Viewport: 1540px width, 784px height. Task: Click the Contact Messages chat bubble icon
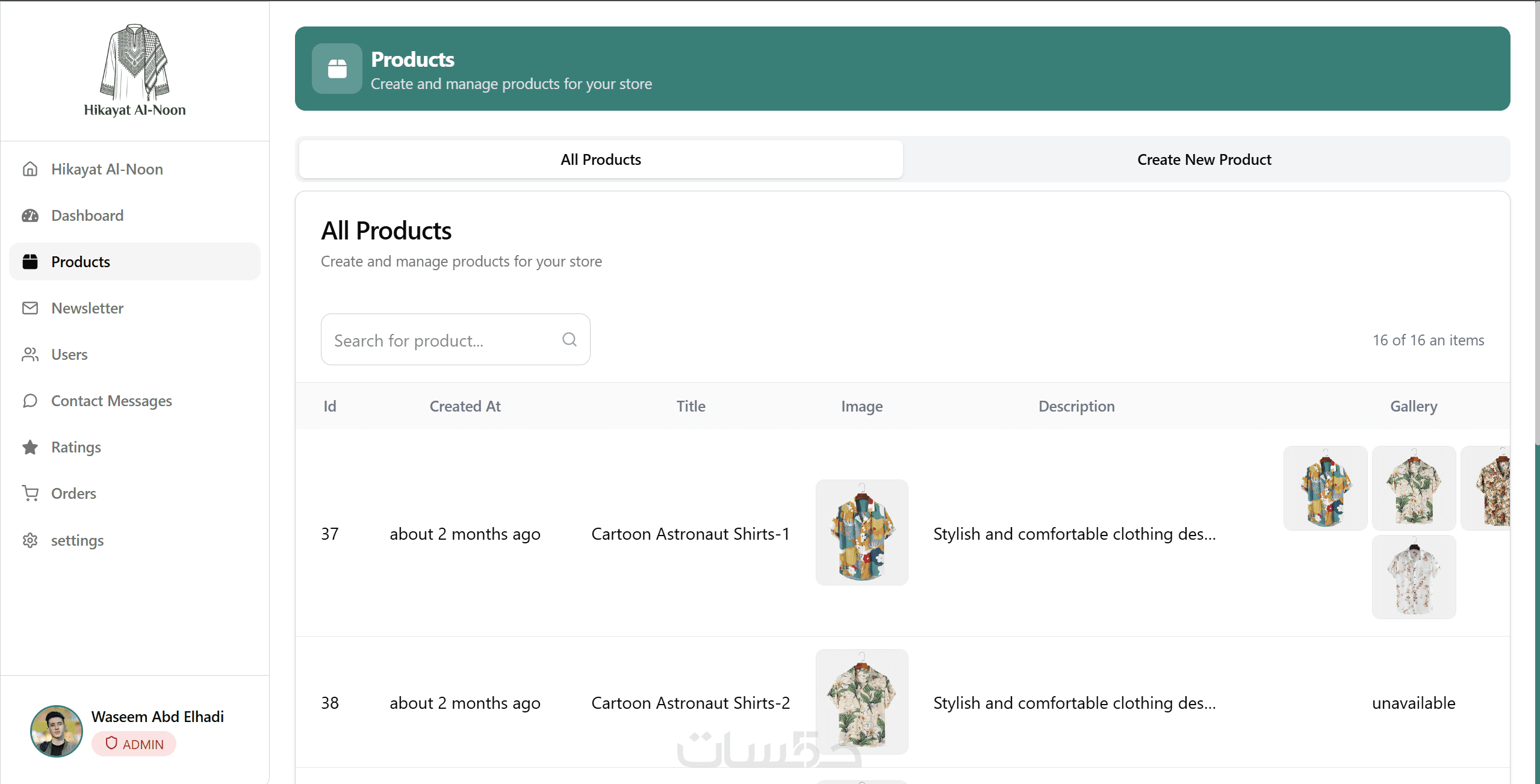tap(30, 401)
